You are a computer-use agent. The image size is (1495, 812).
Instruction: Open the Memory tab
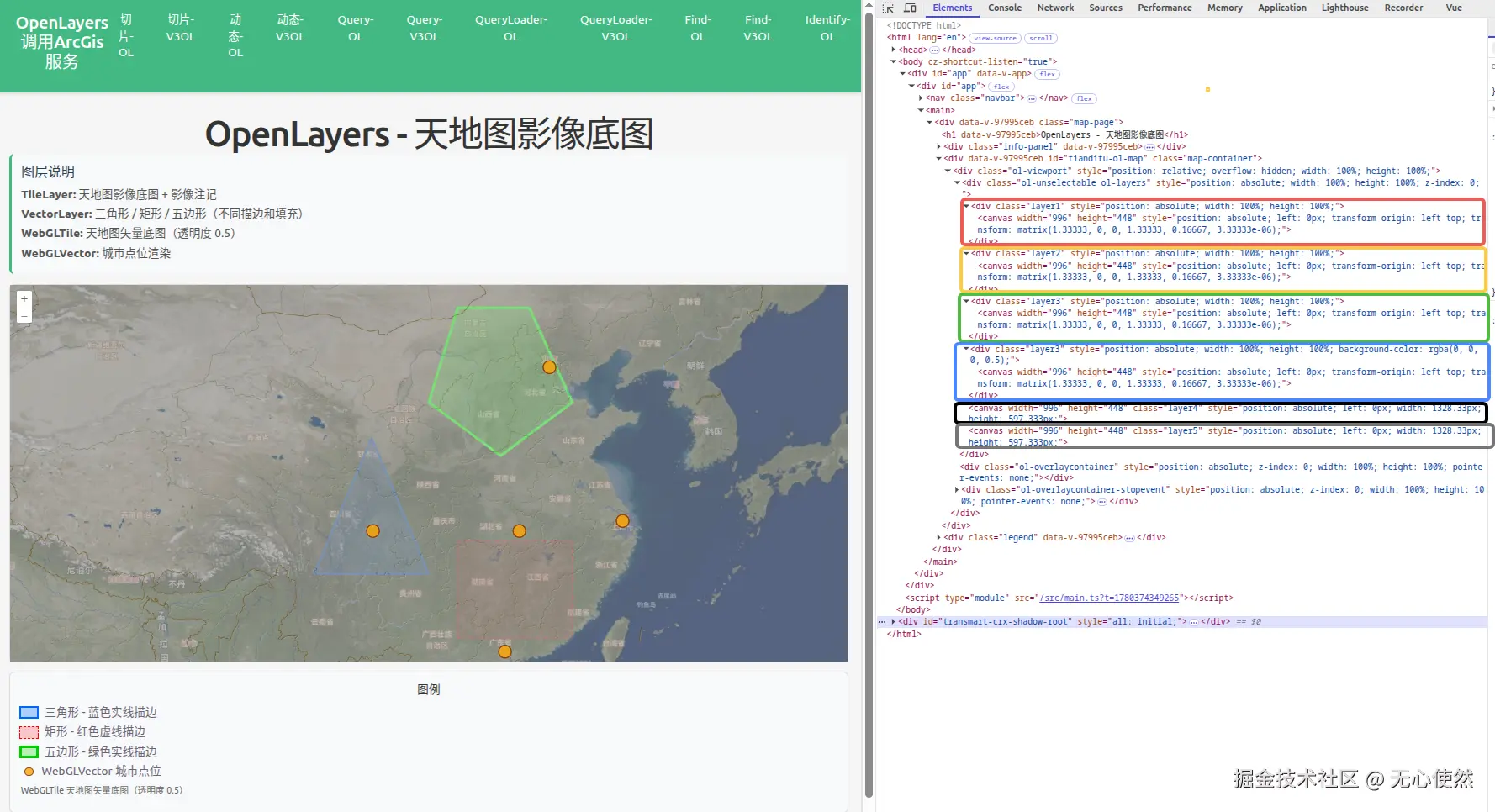point(1225,8)
